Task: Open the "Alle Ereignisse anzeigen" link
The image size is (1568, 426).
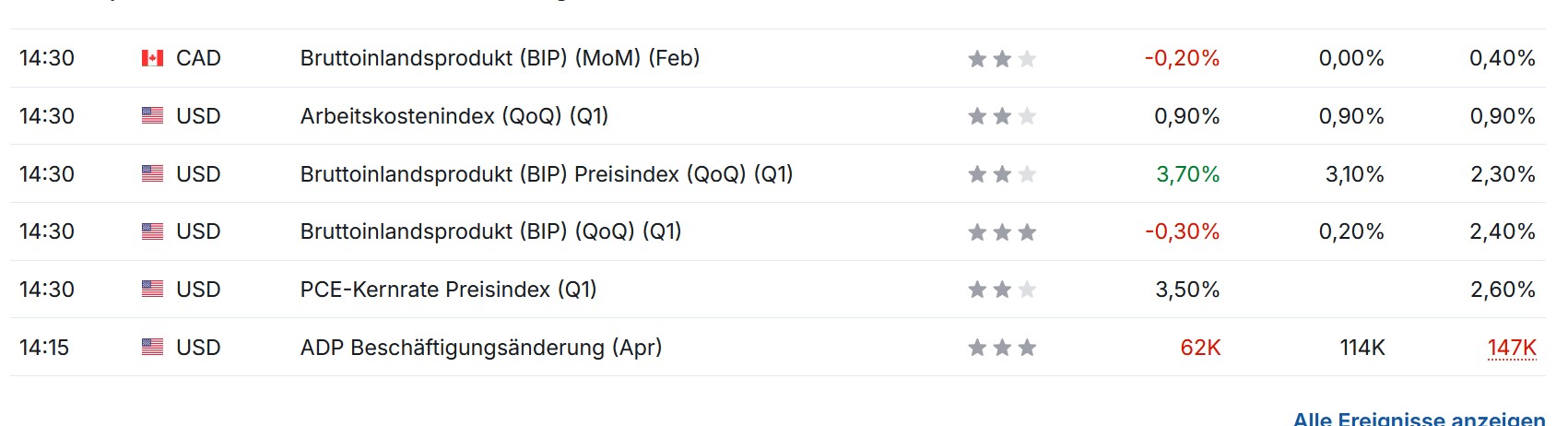Action: click(x=1419, y=419)
